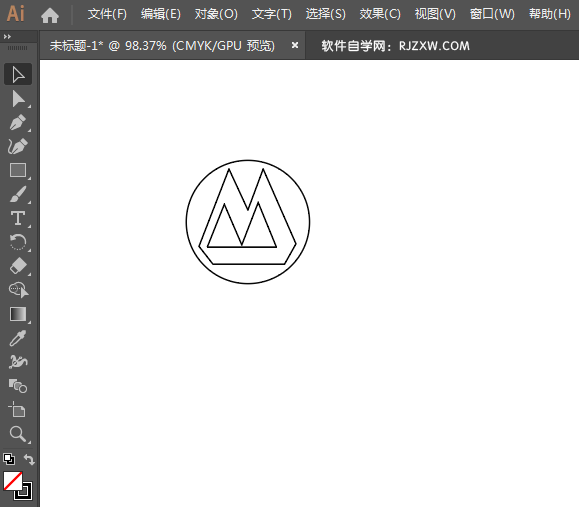Select the shapes tool above the Artboard tool
This screenshot has width=579, height=507.
18,386
